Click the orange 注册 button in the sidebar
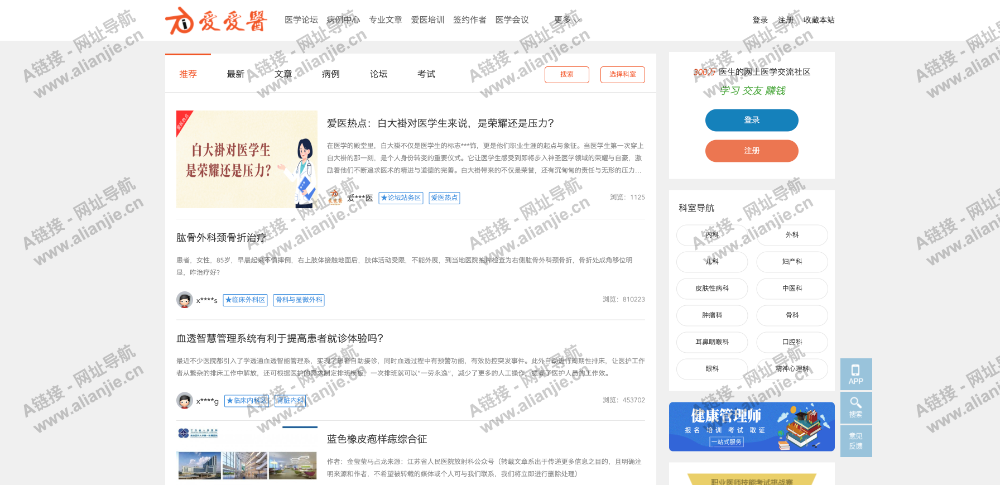This screenshot has width=1000, height=485. coord(751,151)
